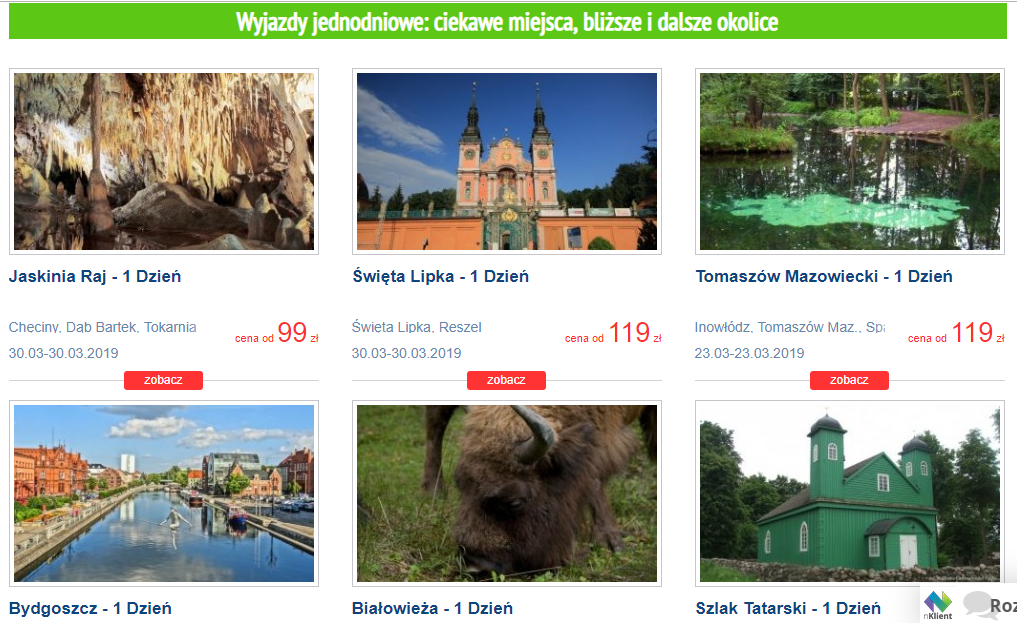Open the Tomaszów Mazowiecki pond photo
Image resolution: width=1017 pixels, height=623 pixels.
[850, 161]
